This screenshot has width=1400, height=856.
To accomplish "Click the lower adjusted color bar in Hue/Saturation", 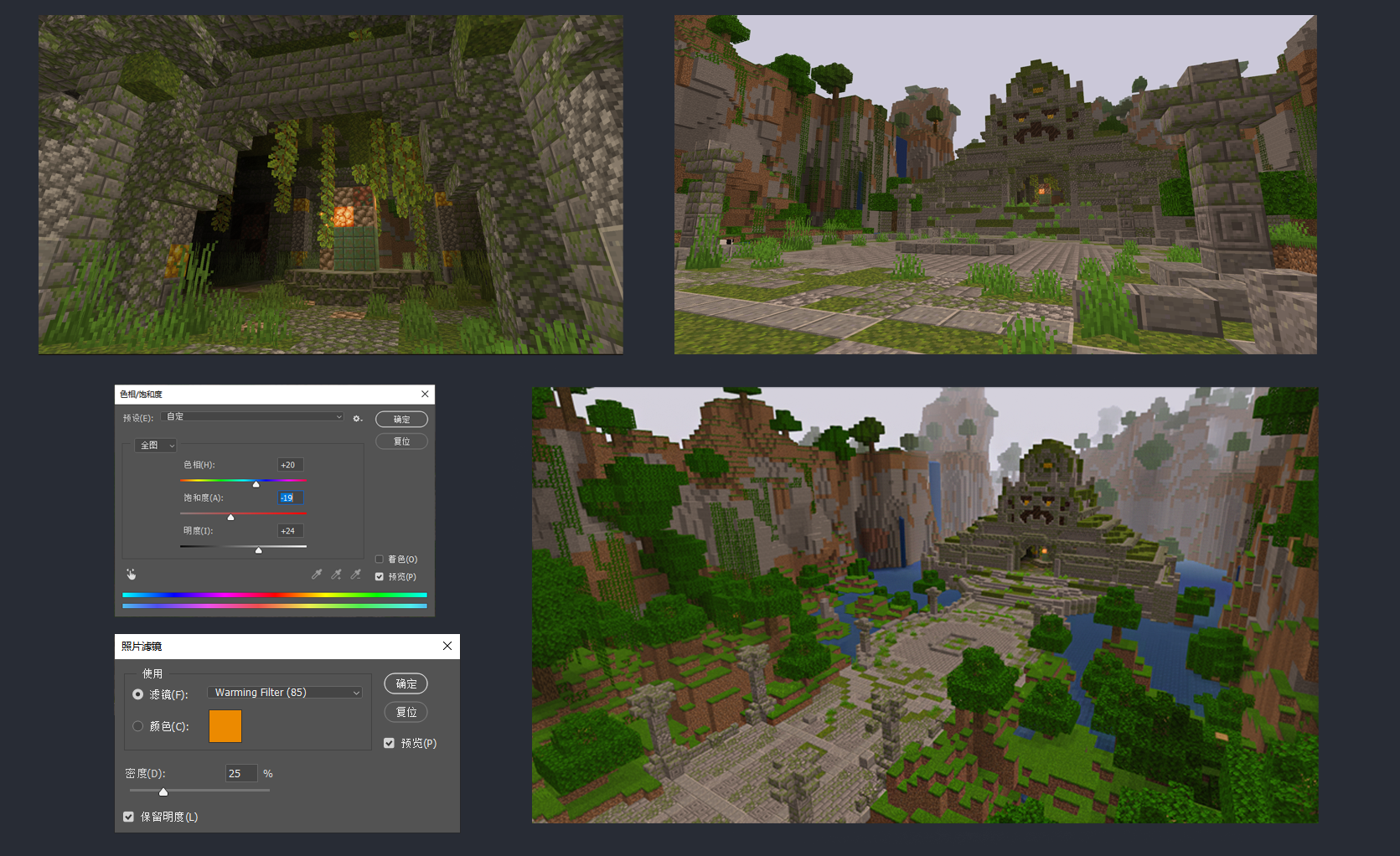I will click(x=275, y=606).
